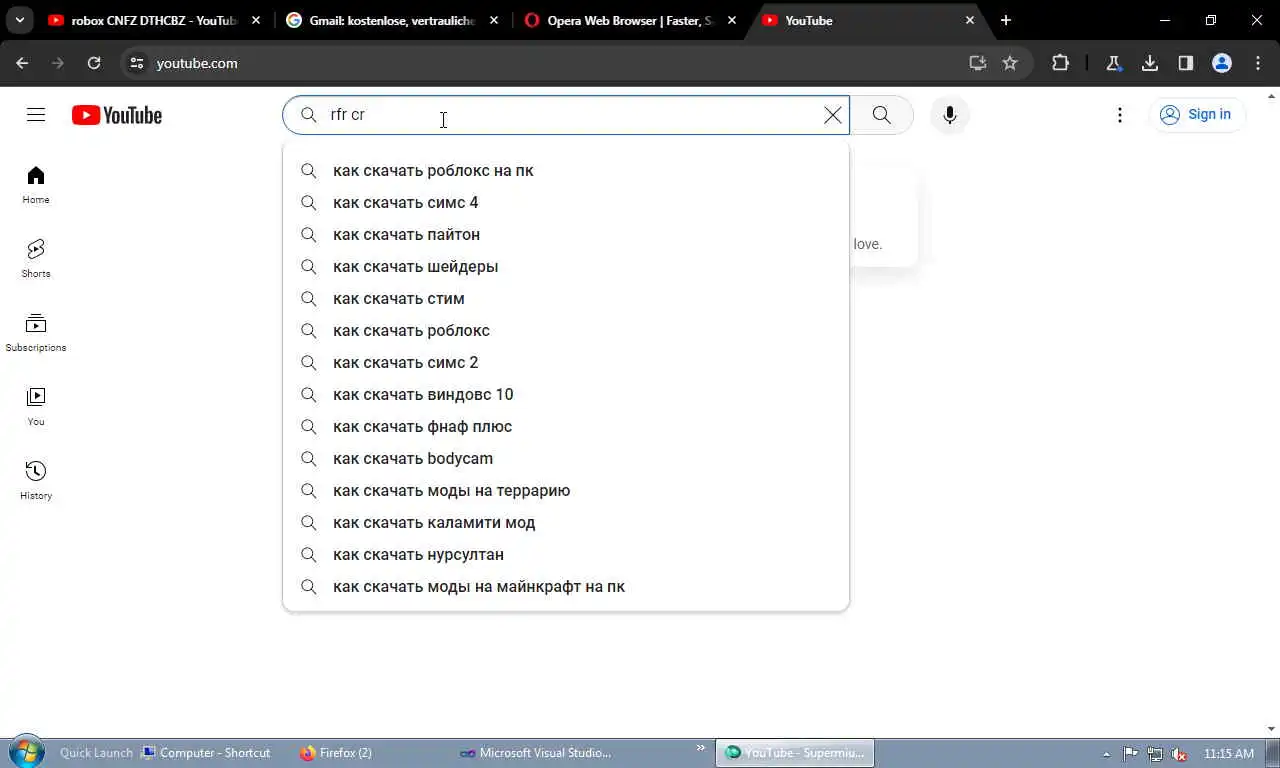
Task: Click the muted volume tray icon
Action: pos(1180,754)
